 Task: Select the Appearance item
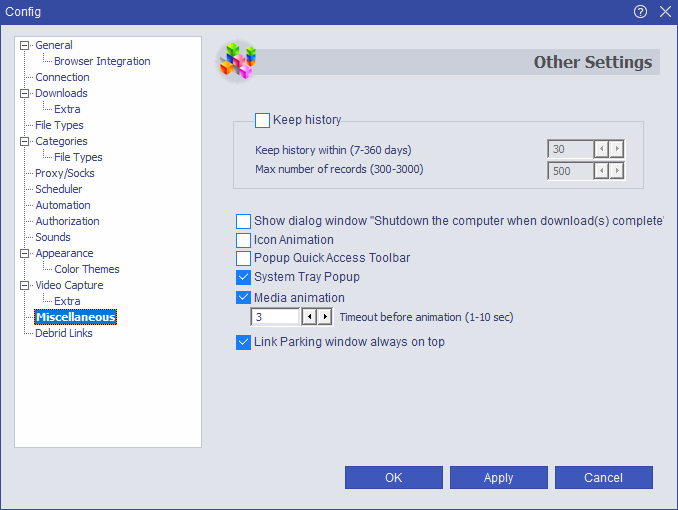(x=64, y=253)
